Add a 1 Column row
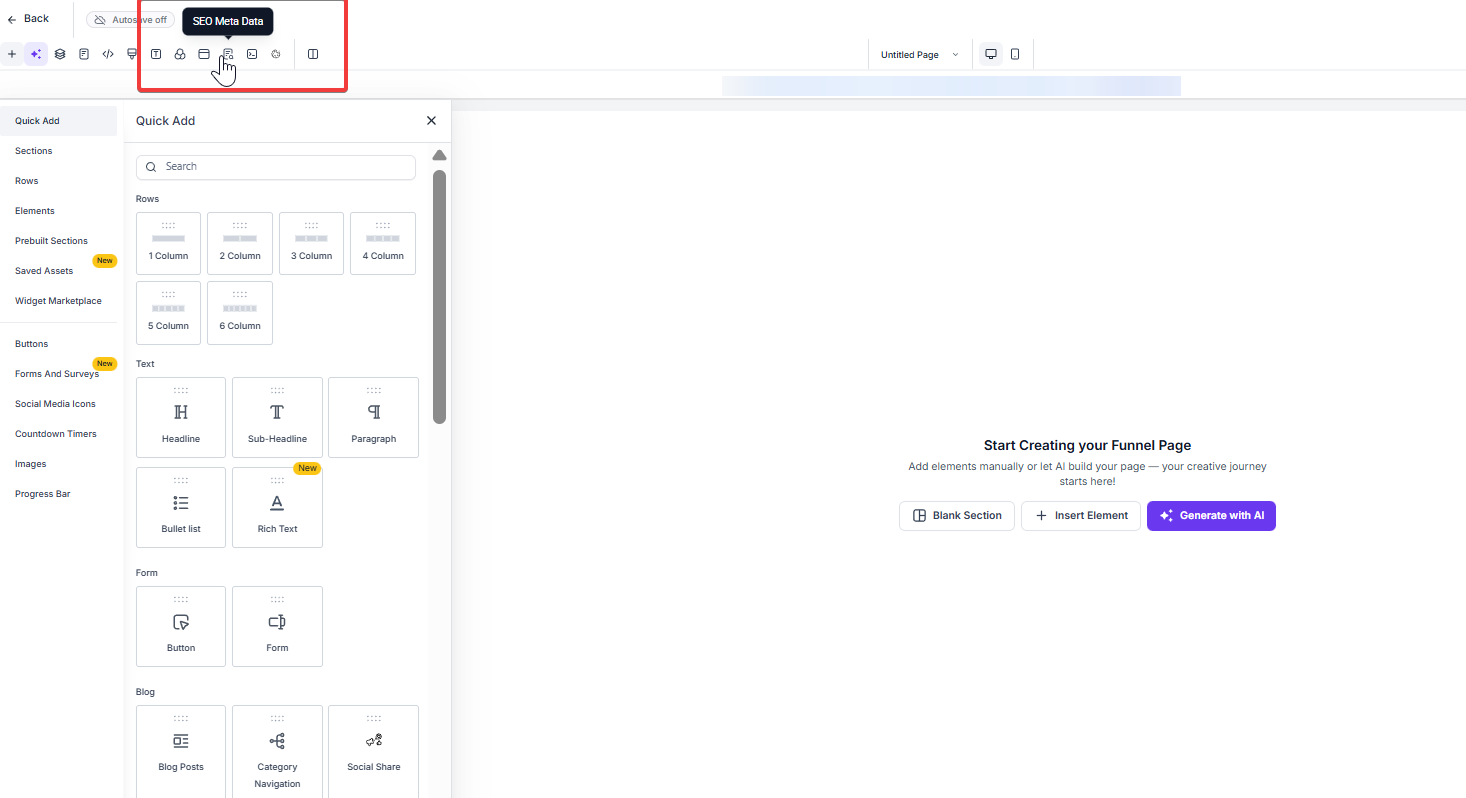Viewport: 1466px width, 798px height. [168, 243]
